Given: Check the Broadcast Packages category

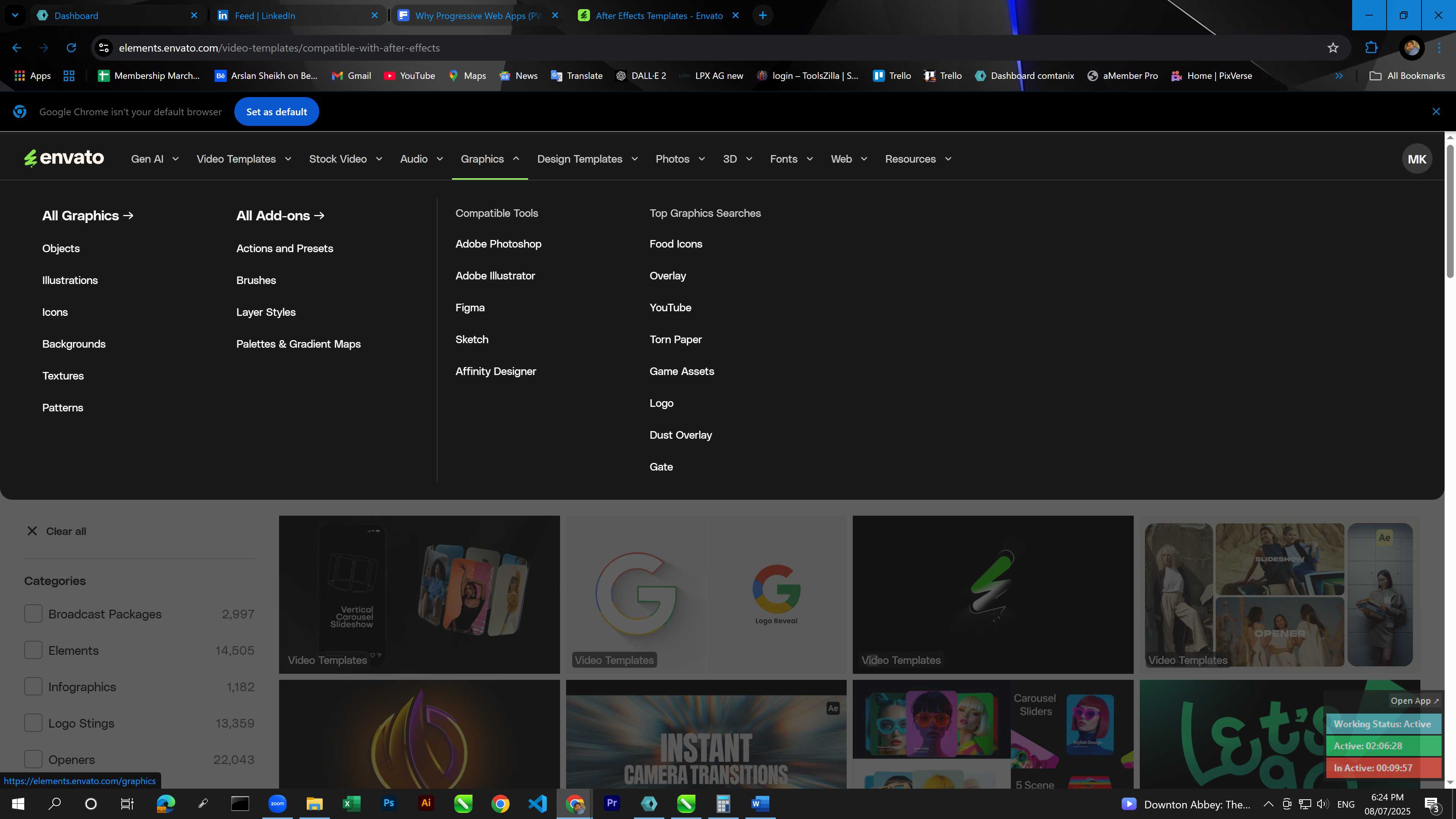Looking at the screenshot, I should (x=33, y=614).
